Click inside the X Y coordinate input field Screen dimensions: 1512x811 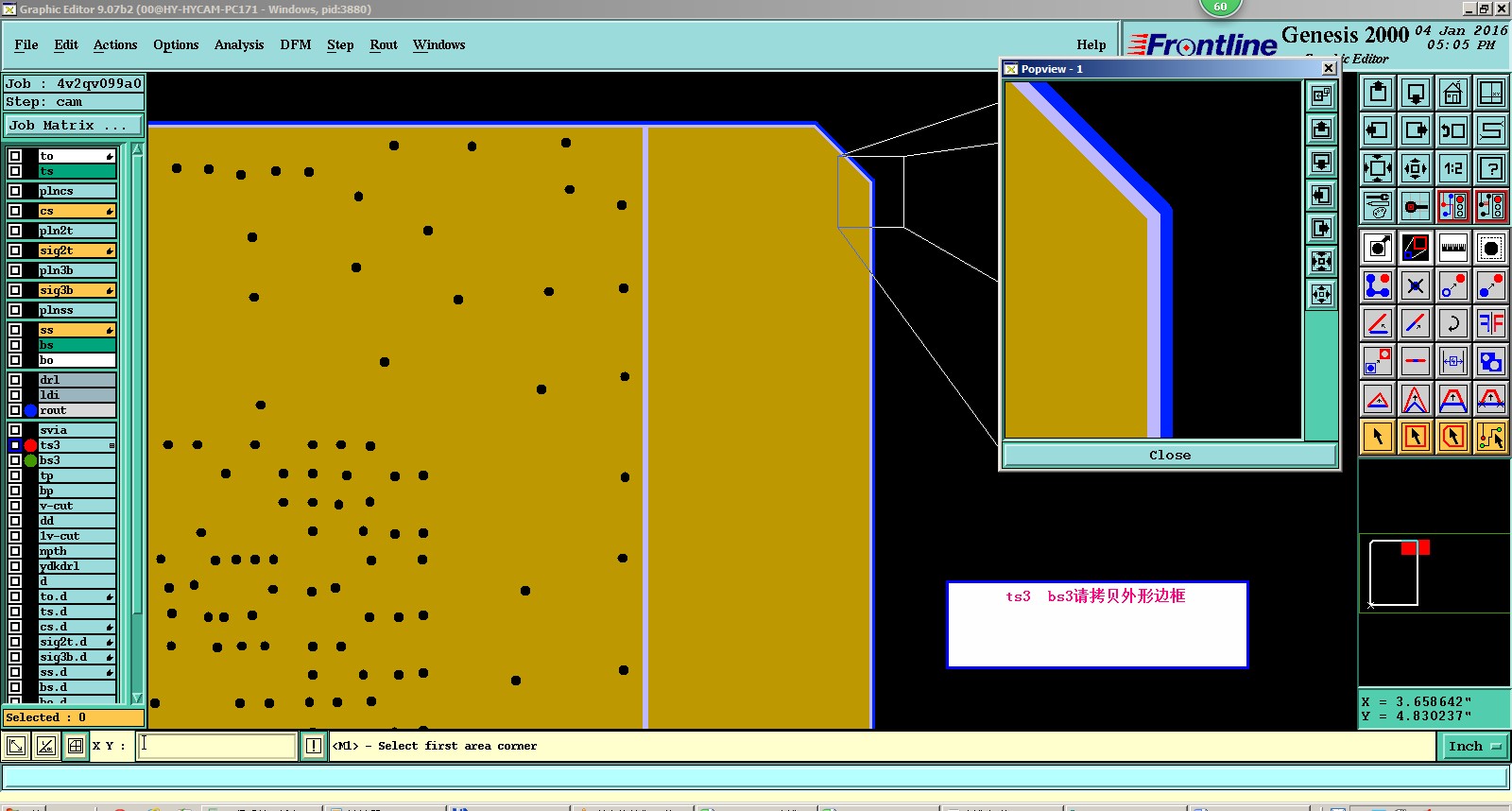(217, 746)
